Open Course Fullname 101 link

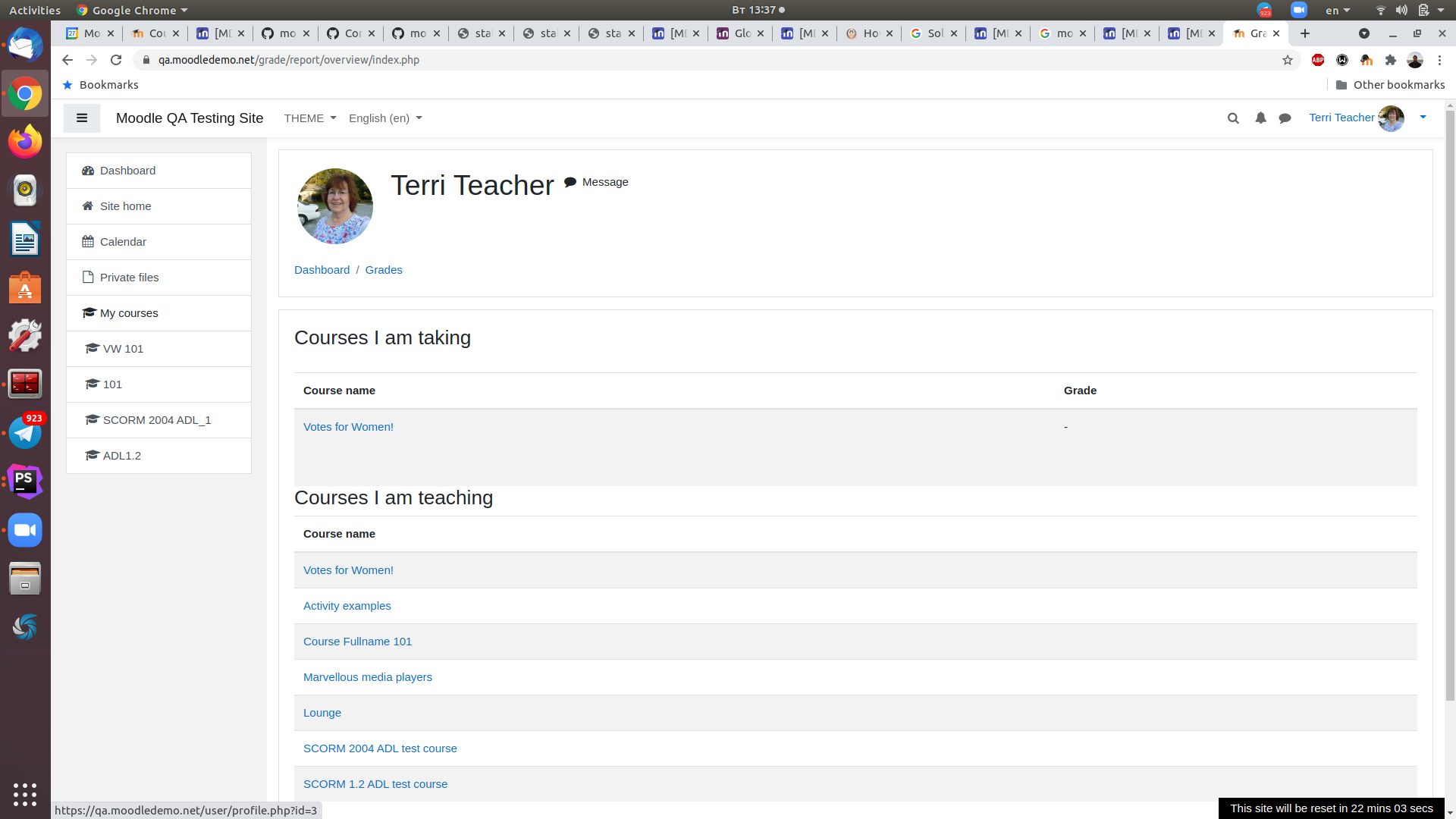tap(357, 642)
